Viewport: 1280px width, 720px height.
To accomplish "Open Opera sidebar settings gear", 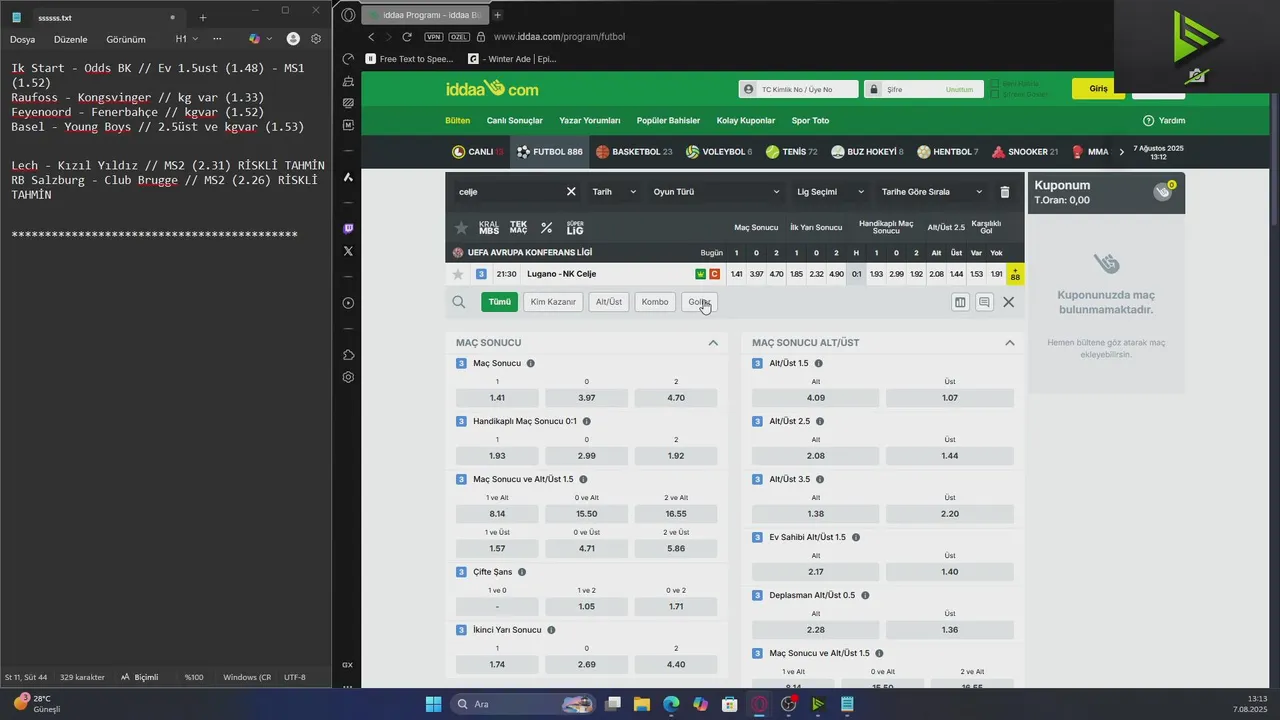I will click(348, 377).
